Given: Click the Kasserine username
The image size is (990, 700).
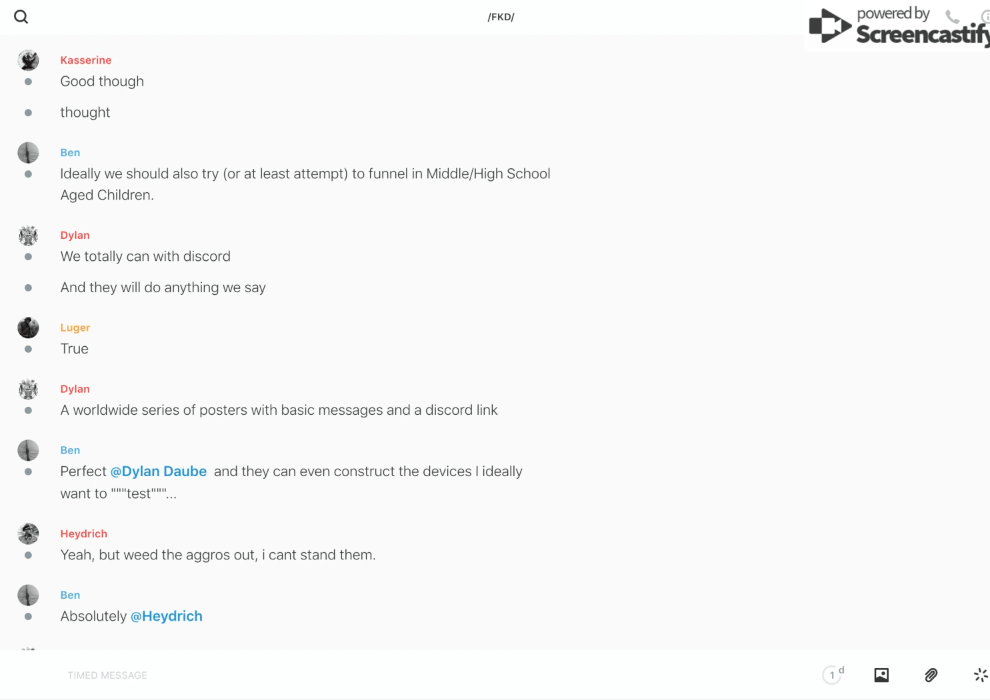Looking at the screenshot, I should (x=86, y=60).
